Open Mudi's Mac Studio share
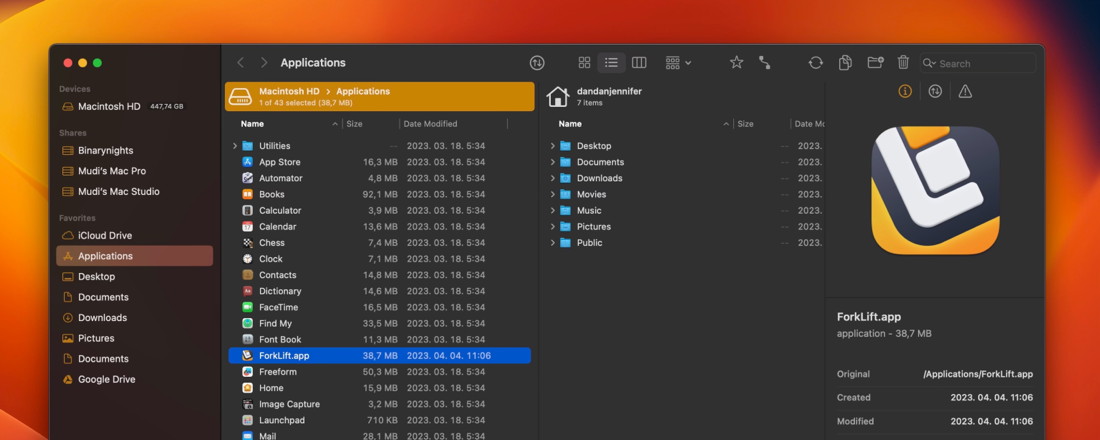Image resolution: width=1100 pixels, height=440 pixels. pyautogui.click(x=118, y=192)
